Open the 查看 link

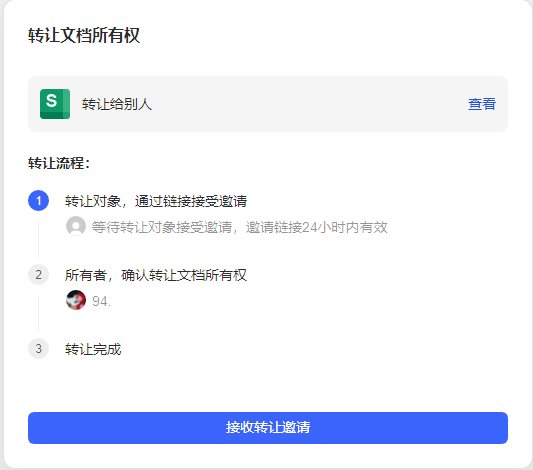(482, 104)
